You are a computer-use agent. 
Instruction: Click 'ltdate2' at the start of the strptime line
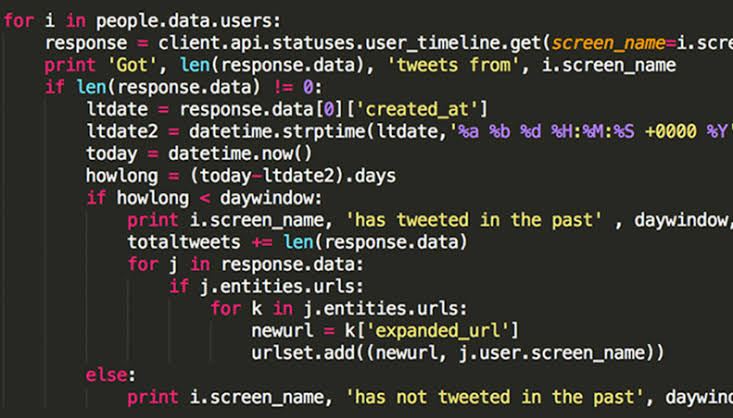(122, 131)
